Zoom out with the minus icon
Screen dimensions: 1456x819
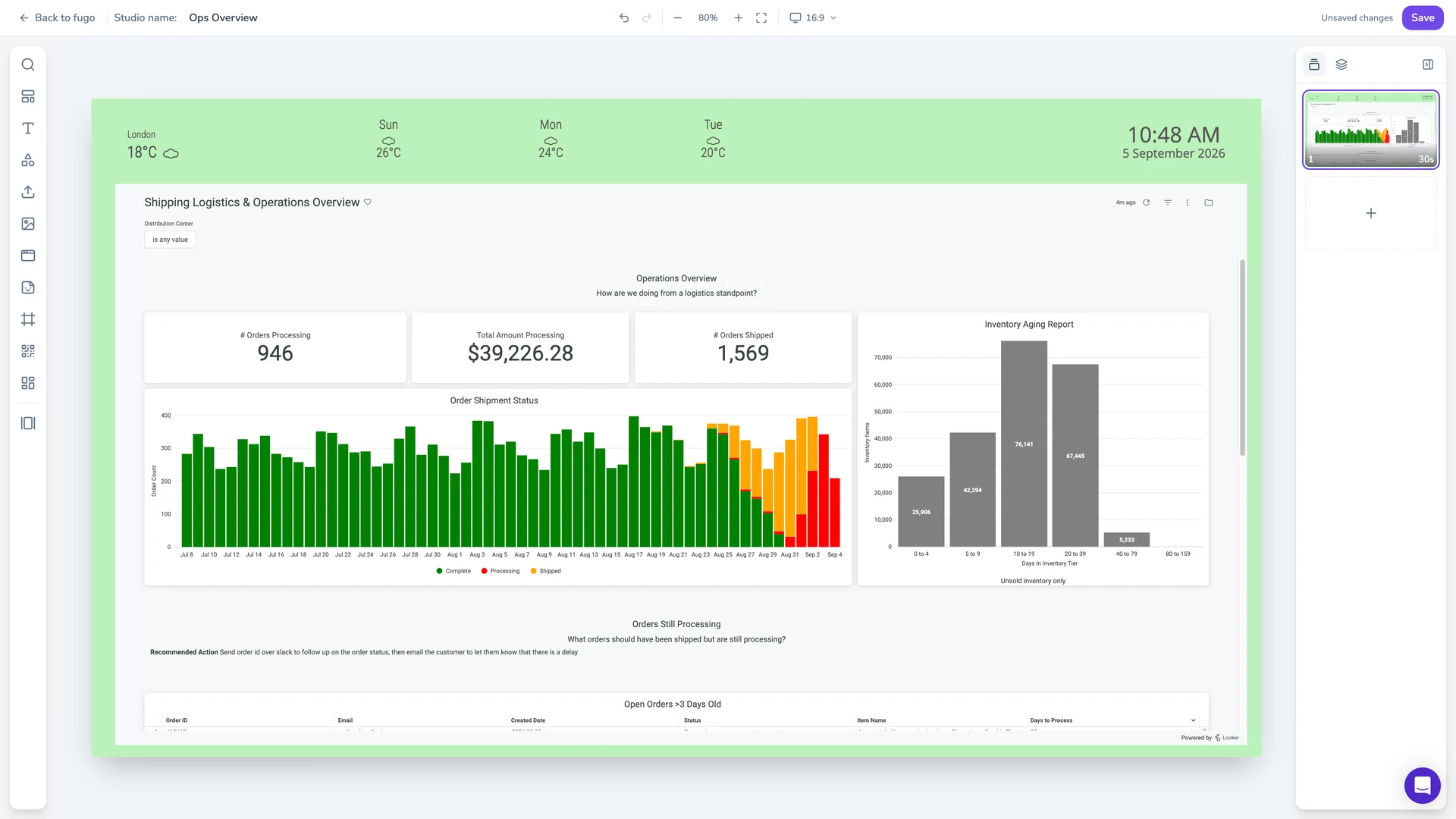678,17
